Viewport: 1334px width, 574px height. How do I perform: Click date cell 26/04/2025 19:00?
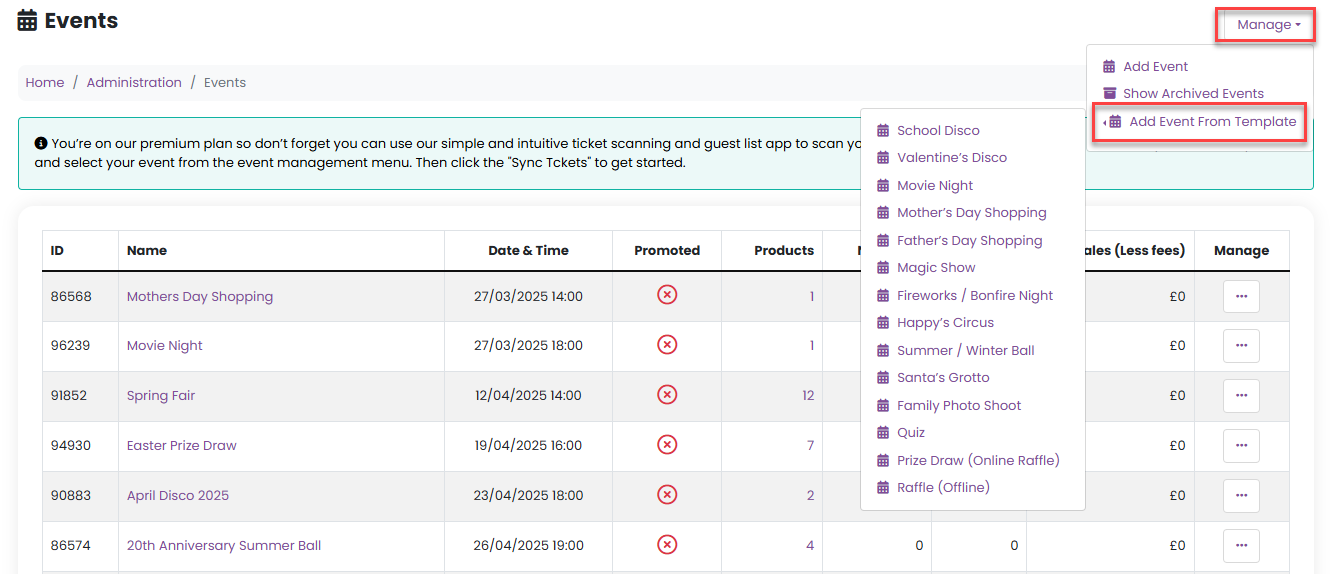click(528, 546)
